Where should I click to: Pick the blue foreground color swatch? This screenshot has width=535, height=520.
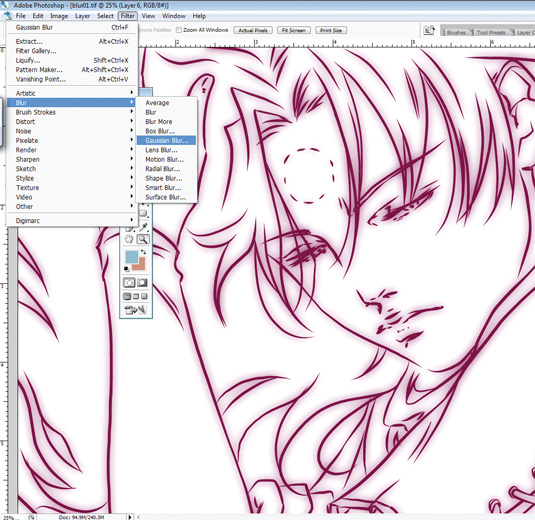(x=131, y=257)
